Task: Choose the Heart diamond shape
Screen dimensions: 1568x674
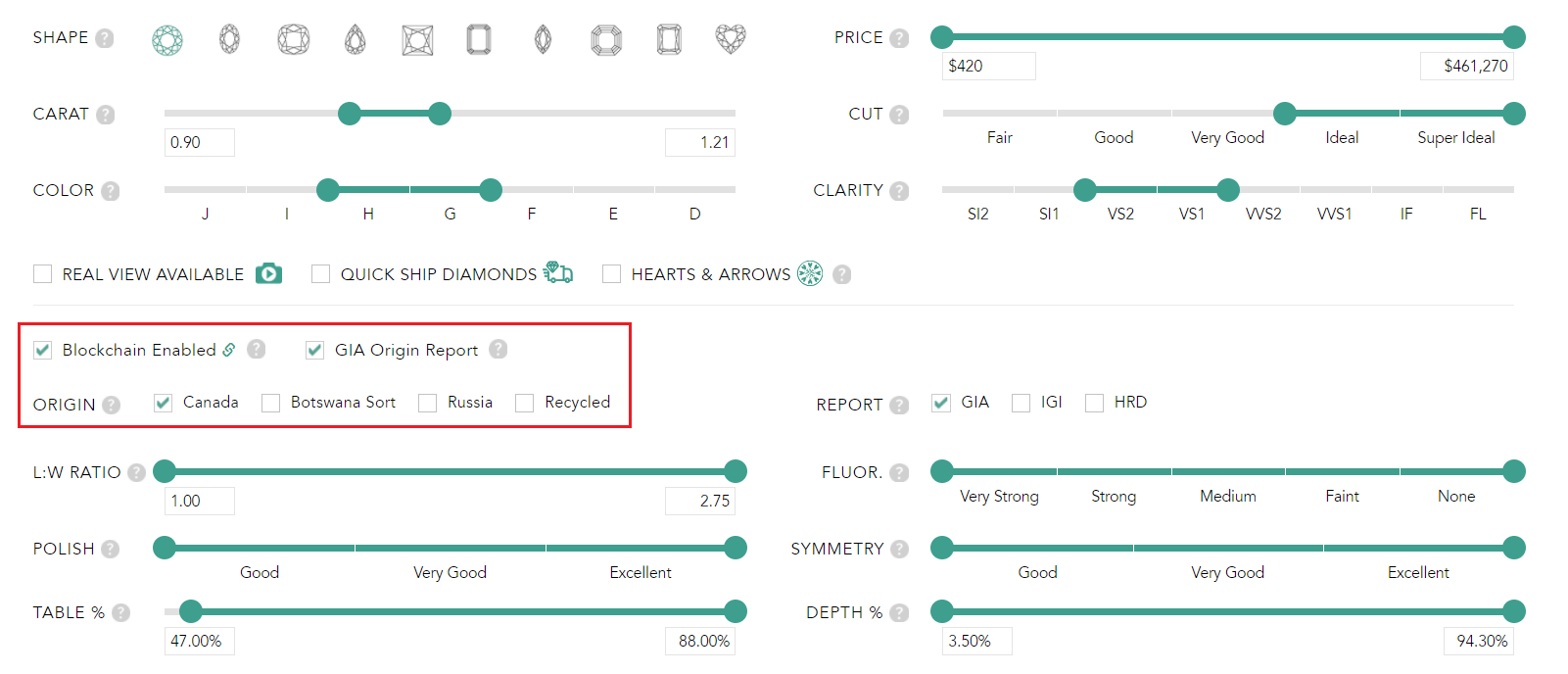Action: click(x=731, y=39)
